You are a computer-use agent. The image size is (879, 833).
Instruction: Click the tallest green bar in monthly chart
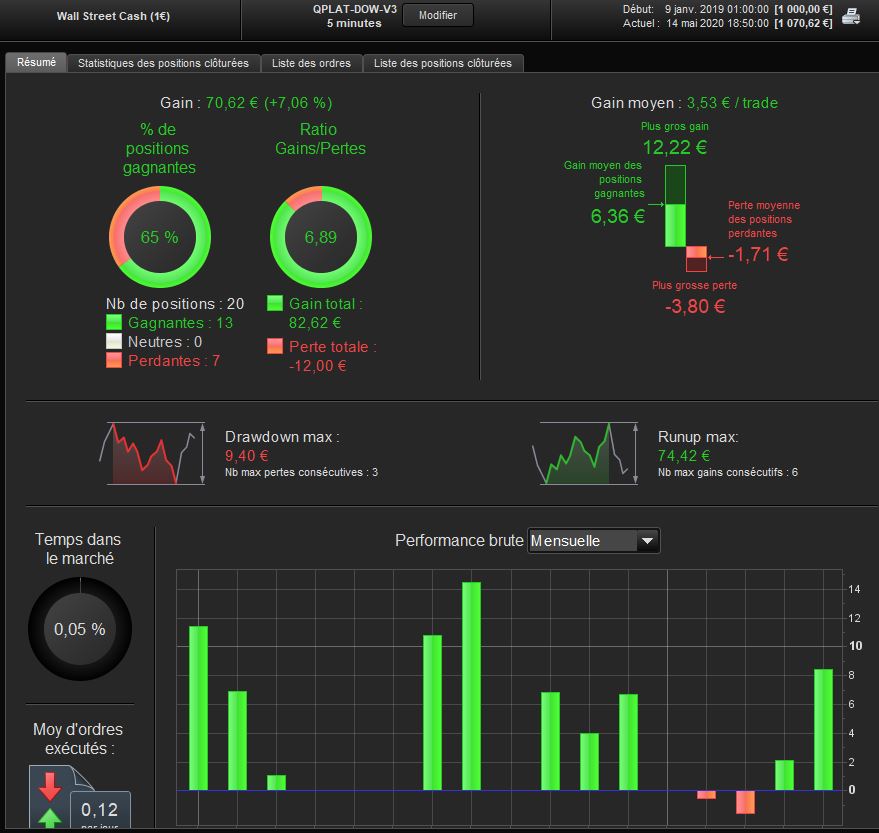[471, 686]
